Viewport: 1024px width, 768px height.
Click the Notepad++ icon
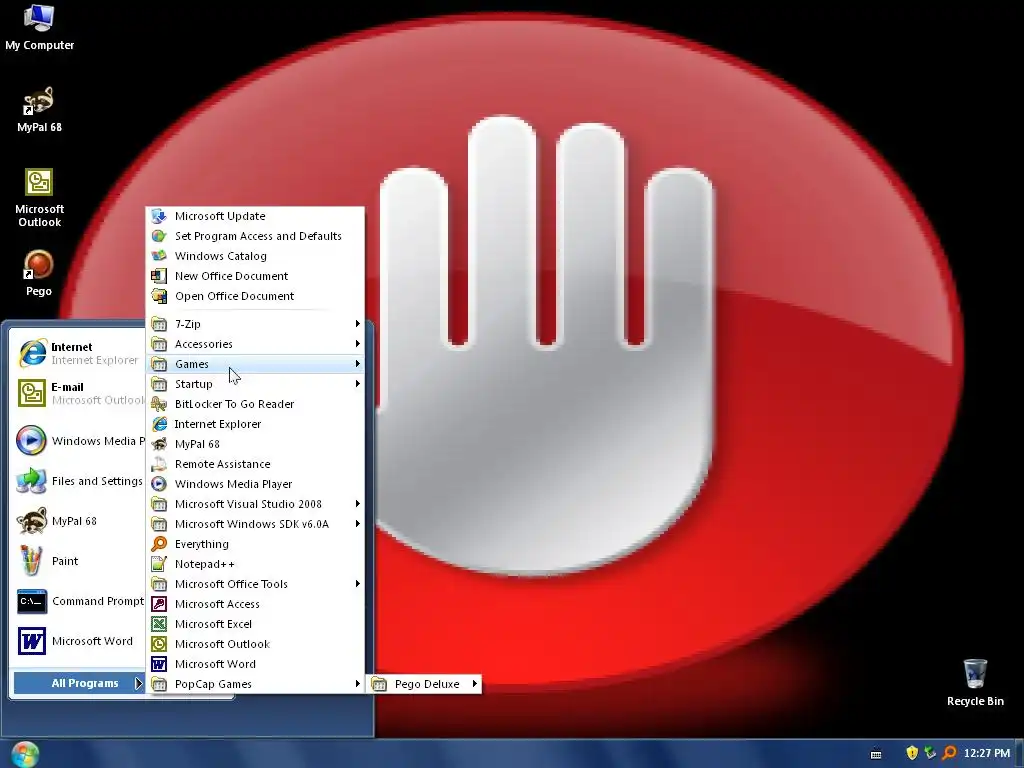[159, 564]
